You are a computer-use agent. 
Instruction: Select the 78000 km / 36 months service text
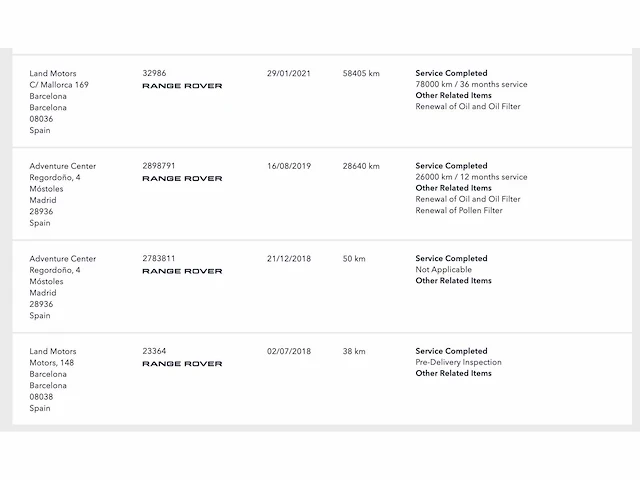pos(471,84)
